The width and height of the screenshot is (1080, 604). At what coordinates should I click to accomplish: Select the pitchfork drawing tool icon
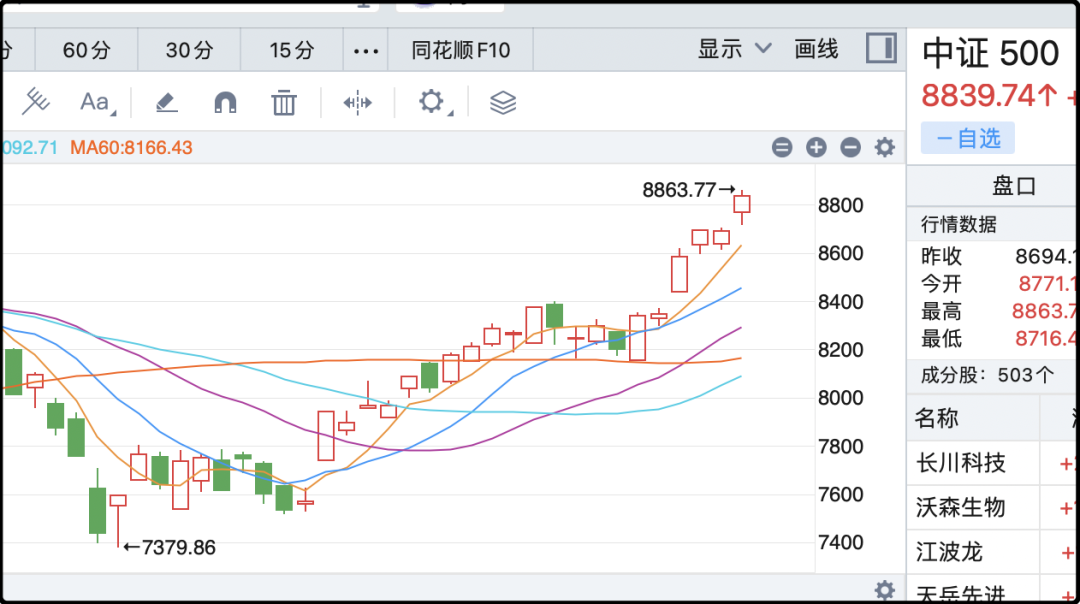pos(36,102)
